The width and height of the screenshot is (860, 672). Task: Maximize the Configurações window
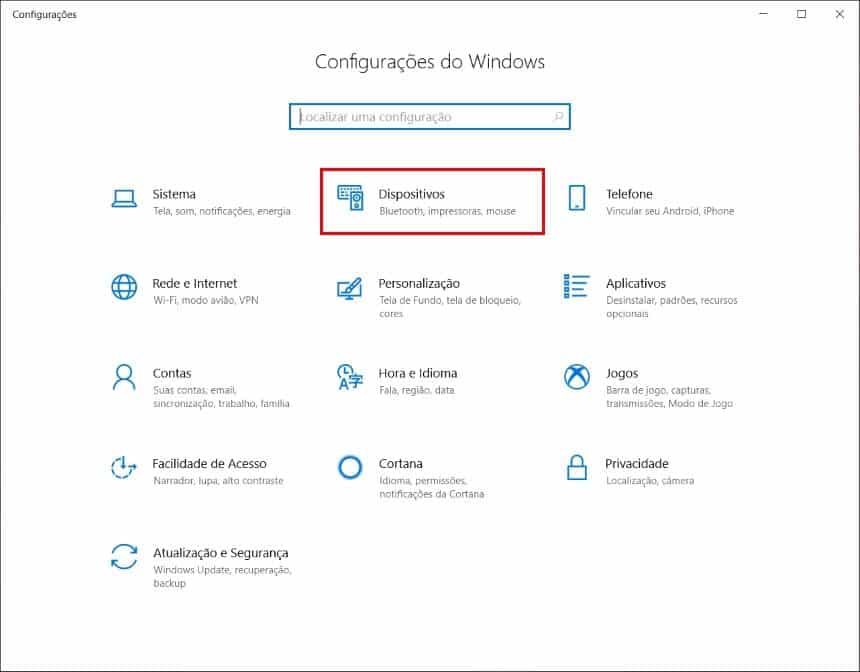tap(801, 14)
